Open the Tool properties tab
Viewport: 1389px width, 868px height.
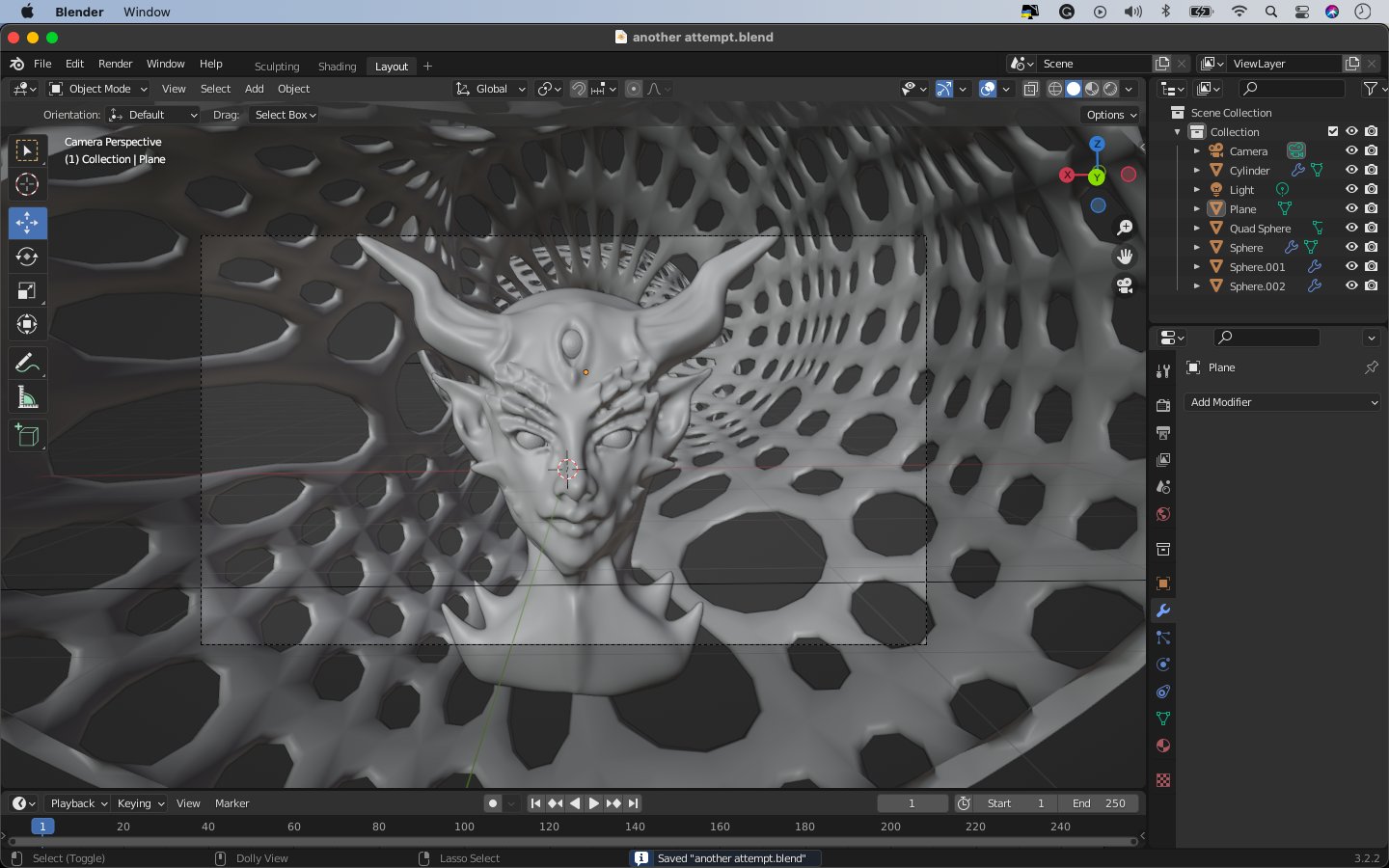[1163, 371]
